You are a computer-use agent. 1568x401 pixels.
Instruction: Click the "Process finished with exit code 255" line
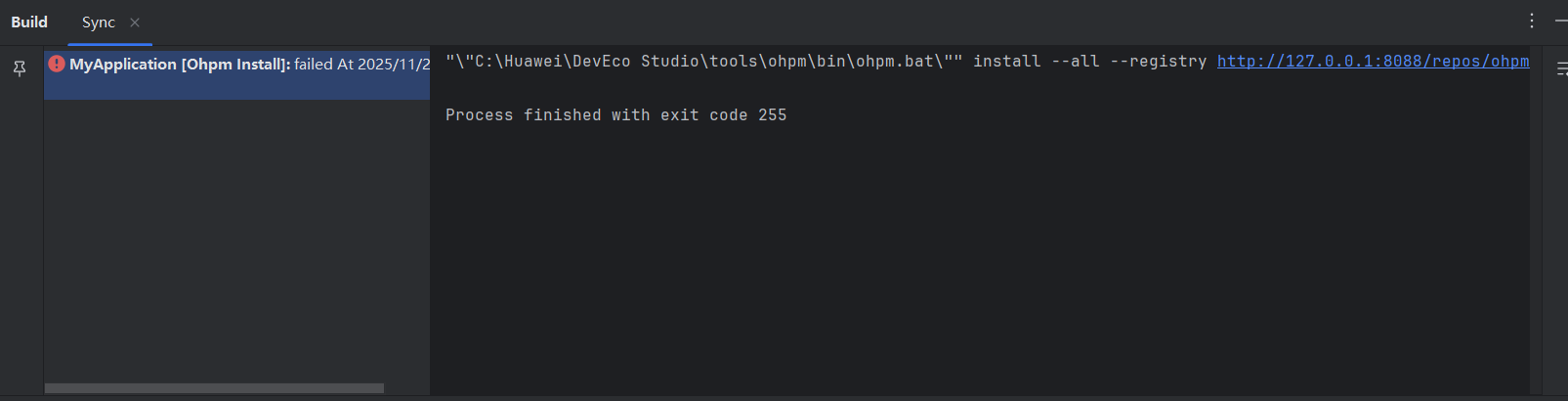coord(615,115)
